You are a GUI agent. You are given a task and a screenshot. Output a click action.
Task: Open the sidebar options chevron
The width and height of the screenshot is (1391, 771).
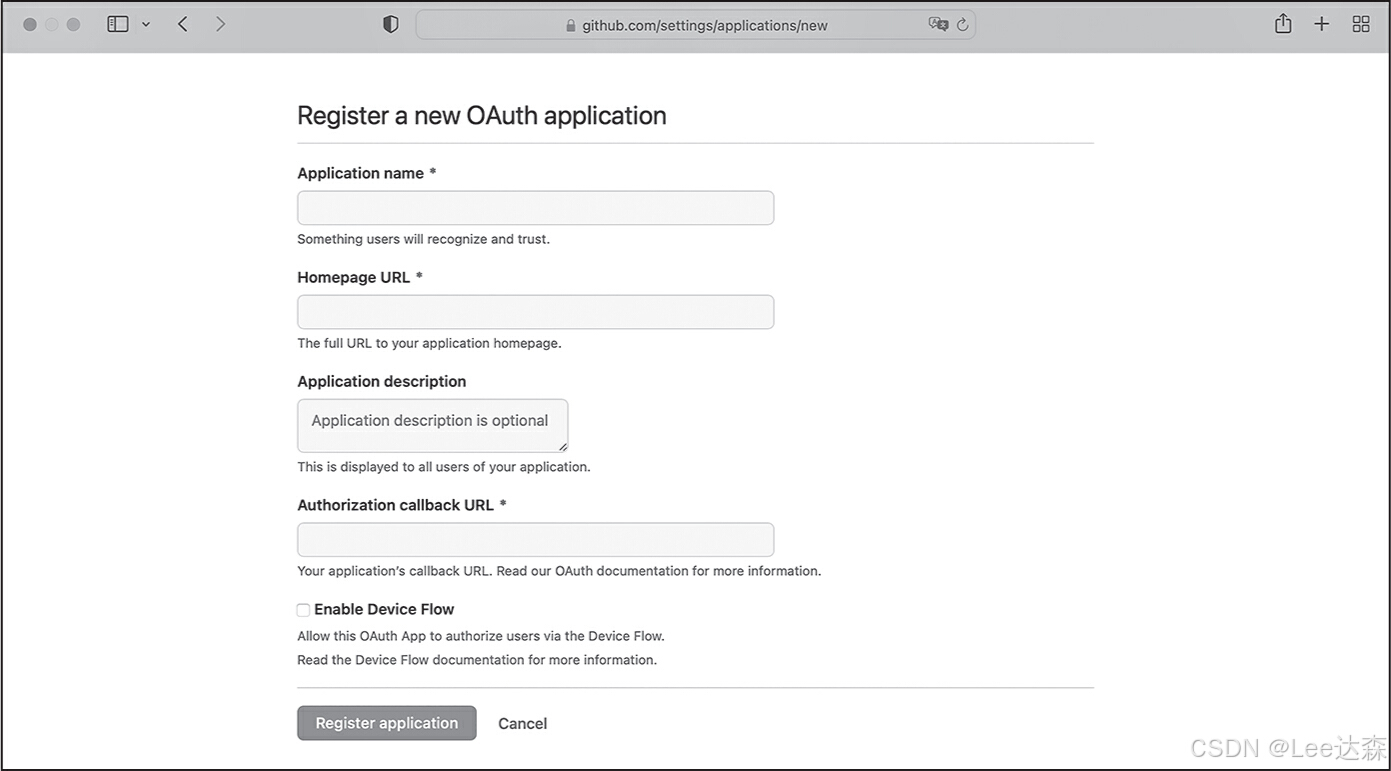[x=144, y=23]
